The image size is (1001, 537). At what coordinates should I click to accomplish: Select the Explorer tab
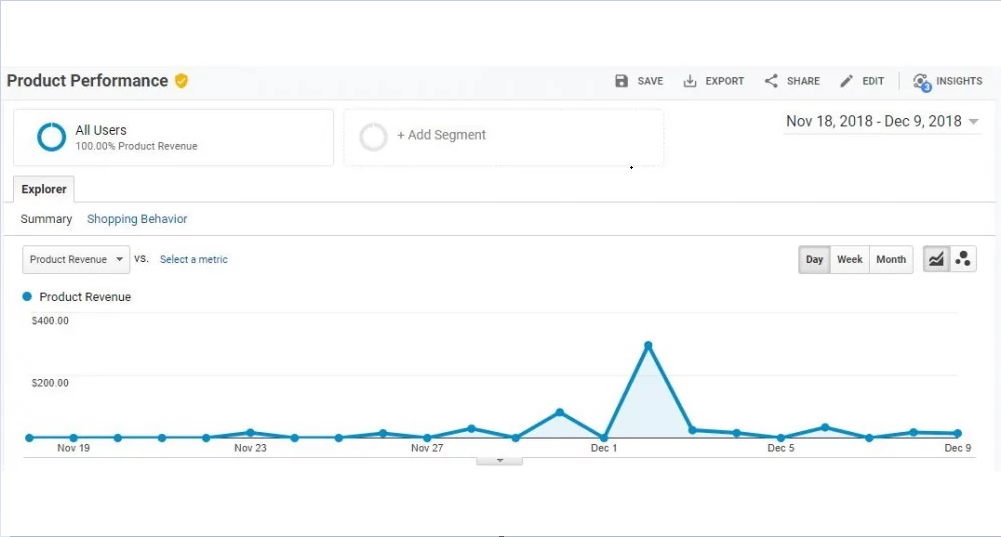[x=44, y=189]
